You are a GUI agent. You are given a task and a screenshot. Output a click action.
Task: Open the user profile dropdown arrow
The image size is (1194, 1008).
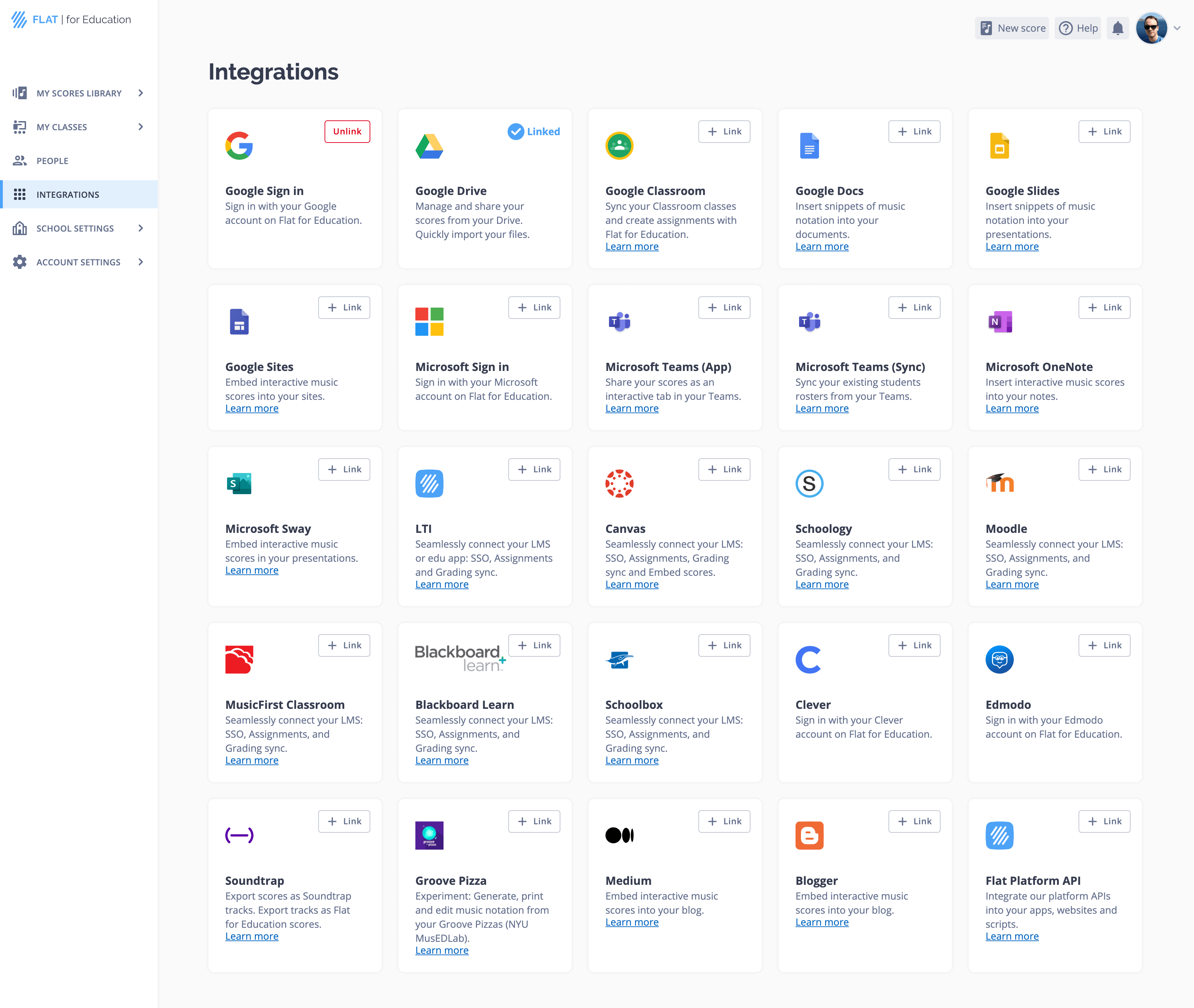click(1177, 28)
